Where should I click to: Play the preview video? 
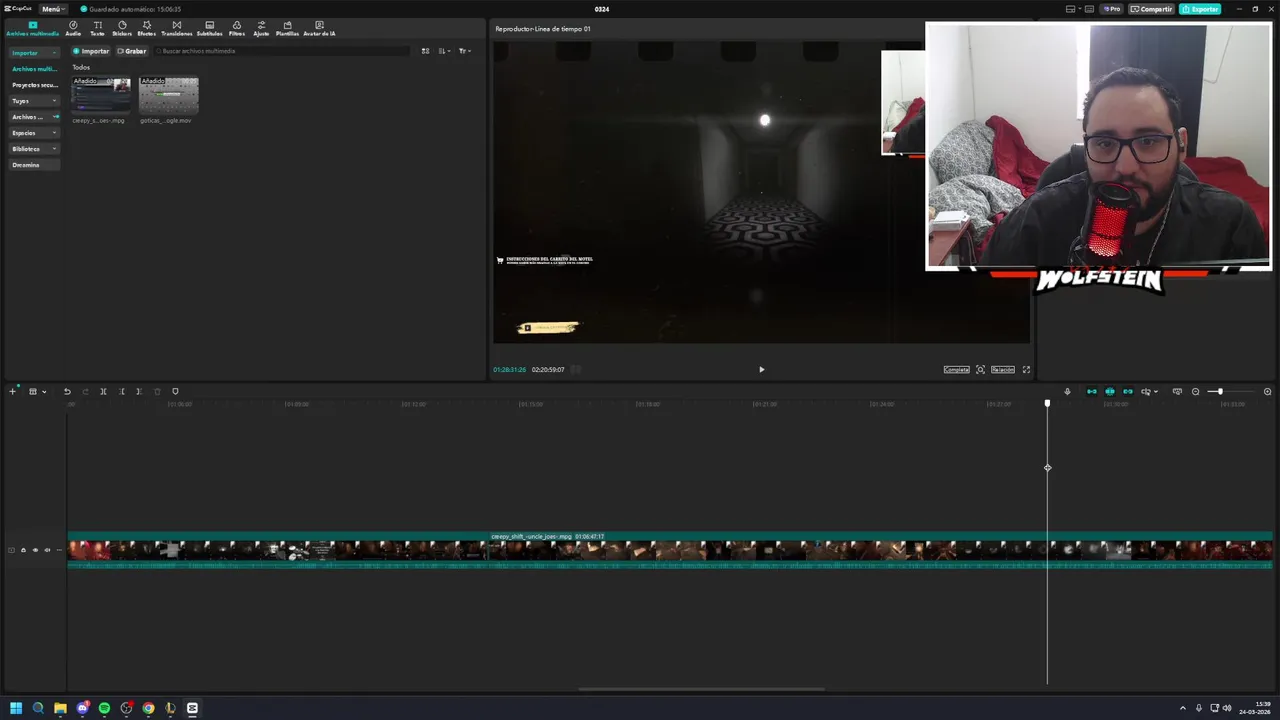pyautogui.click(x=761, y=370)
